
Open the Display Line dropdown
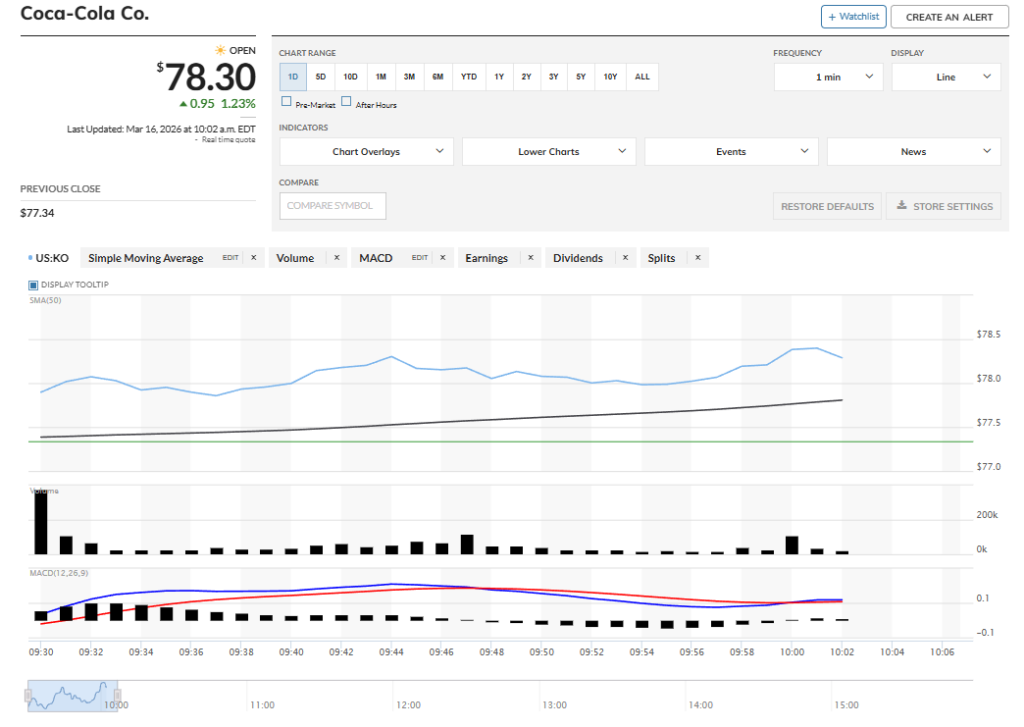[945, 77]
